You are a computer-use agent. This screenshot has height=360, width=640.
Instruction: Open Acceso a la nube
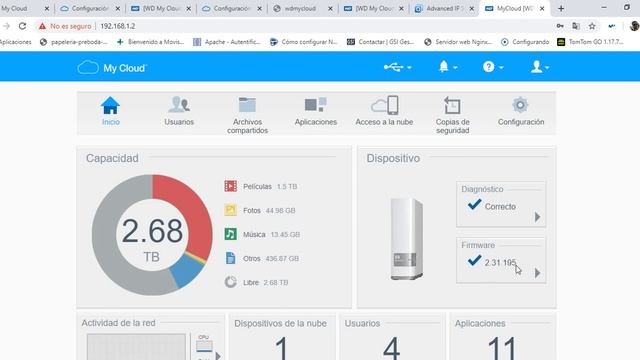pyautogui.click(x=384, y=111)
